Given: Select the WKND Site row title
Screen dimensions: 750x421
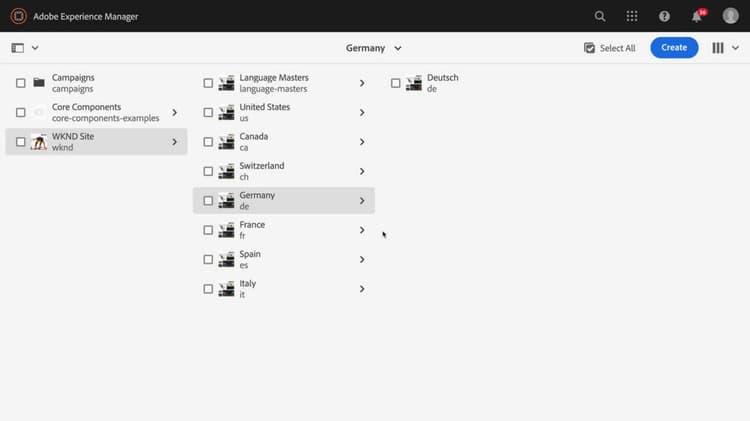Looking at the screenshot, I should [73, 136].
